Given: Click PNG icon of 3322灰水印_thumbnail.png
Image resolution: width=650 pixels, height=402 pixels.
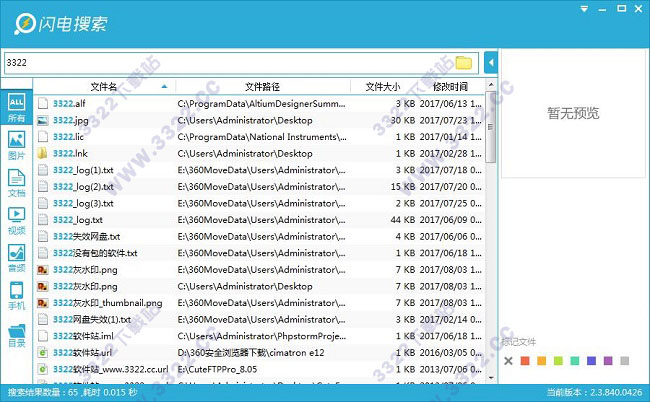Looking at the screenshot, I should tap(42, 303).
